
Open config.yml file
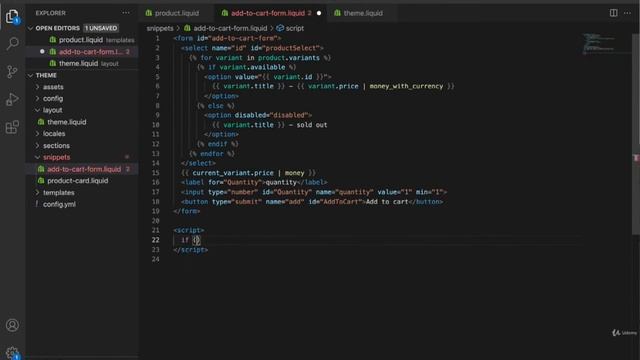[59, 204]
